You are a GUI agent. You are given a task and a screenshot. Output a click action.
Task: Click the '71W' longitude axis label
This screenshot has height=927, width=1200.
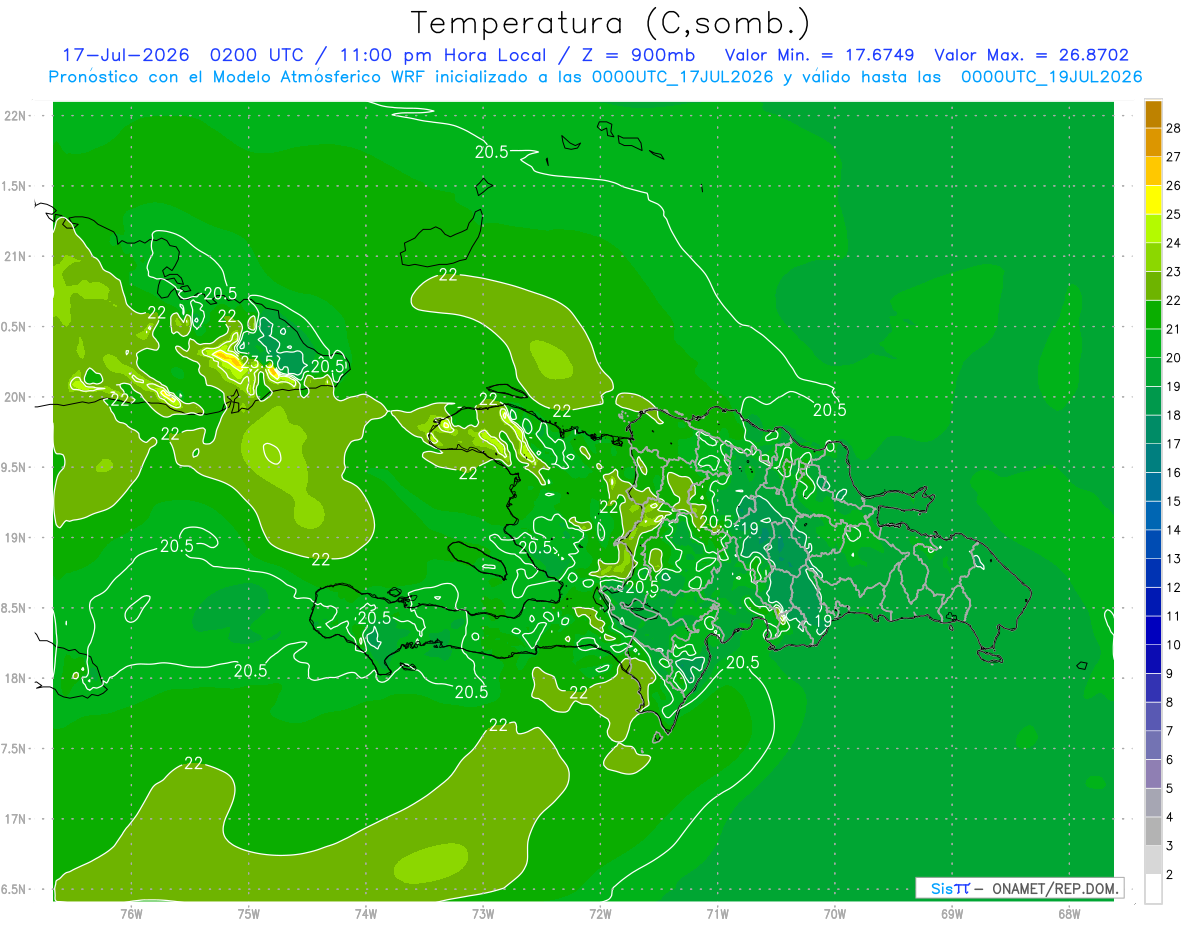click(717, 912)
